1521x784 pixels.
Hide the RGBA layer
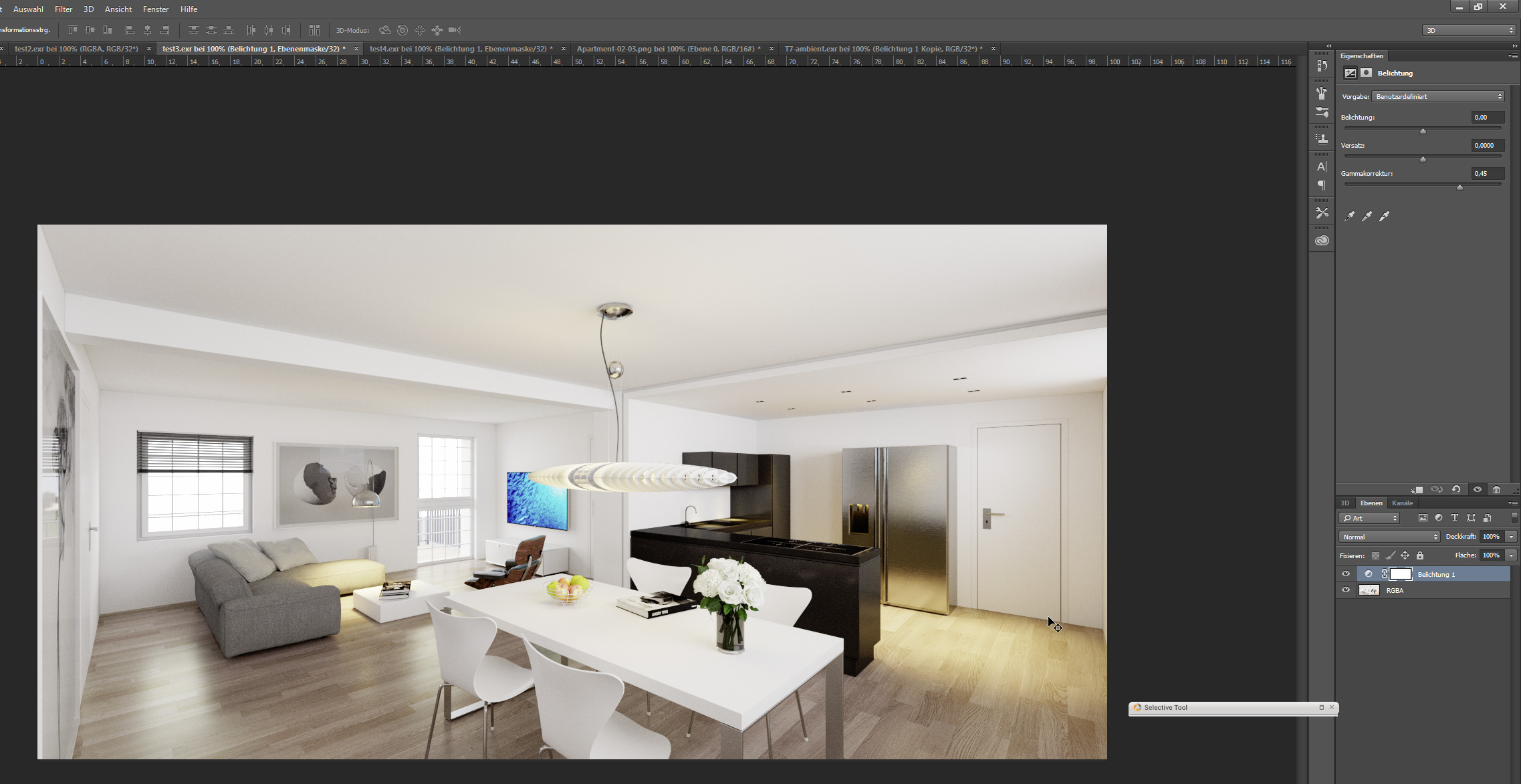pos(1346,590)
